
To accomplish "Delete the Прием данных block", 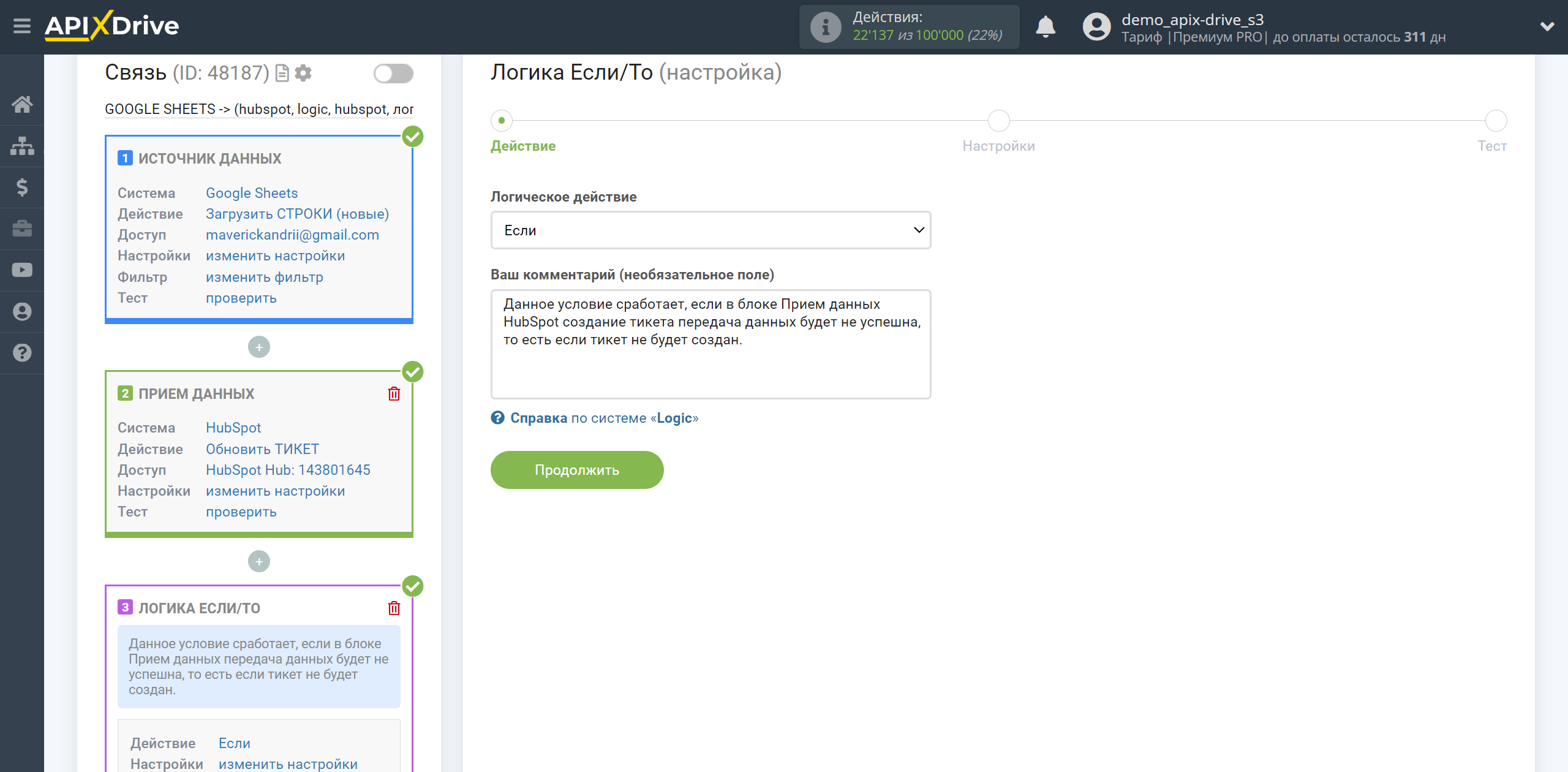I will [394, 394].
